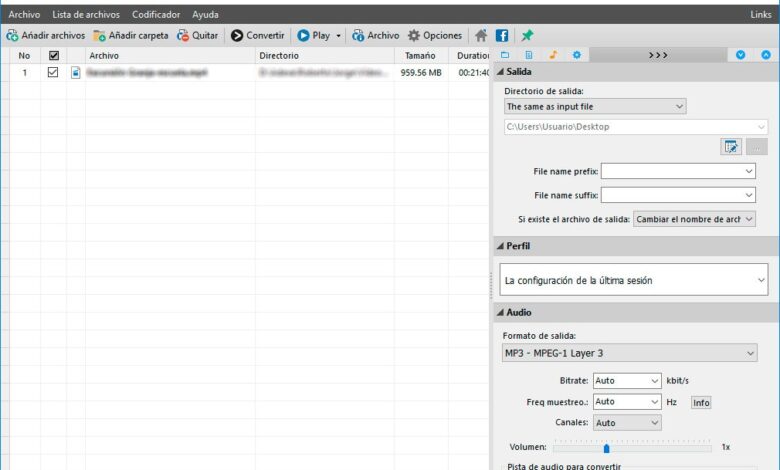Click the Archivo toolbar button

pyautogui.click(x=376, y=35)
